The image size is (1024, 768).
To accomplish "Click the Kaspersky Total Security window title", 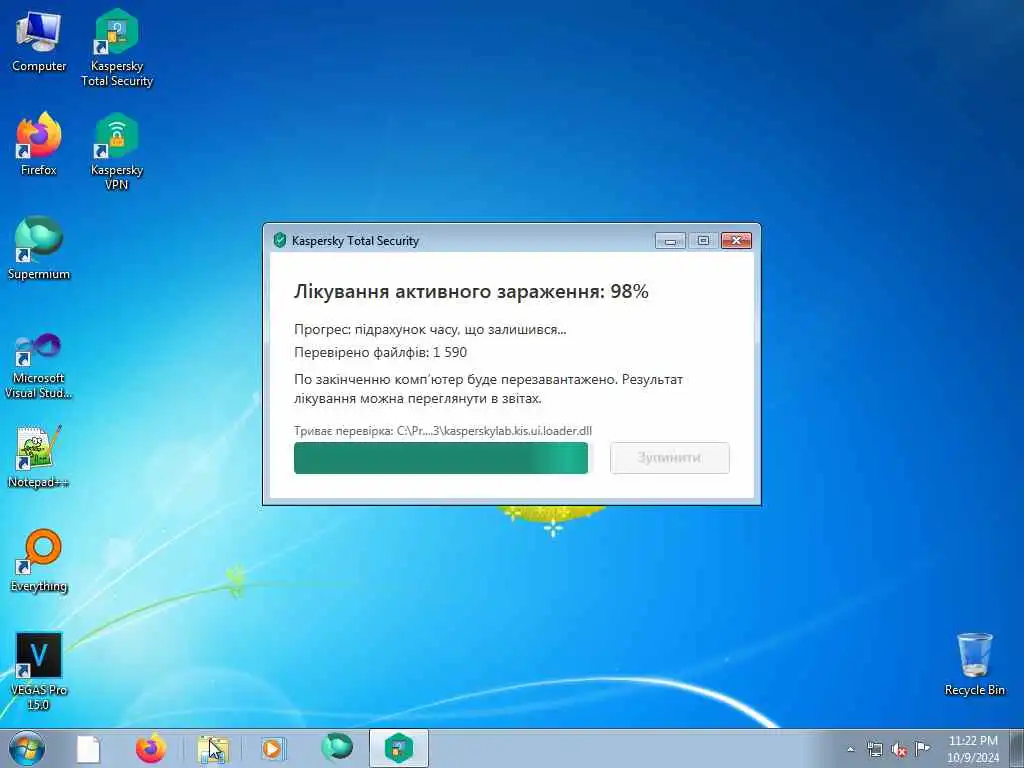I will (355, 241).
